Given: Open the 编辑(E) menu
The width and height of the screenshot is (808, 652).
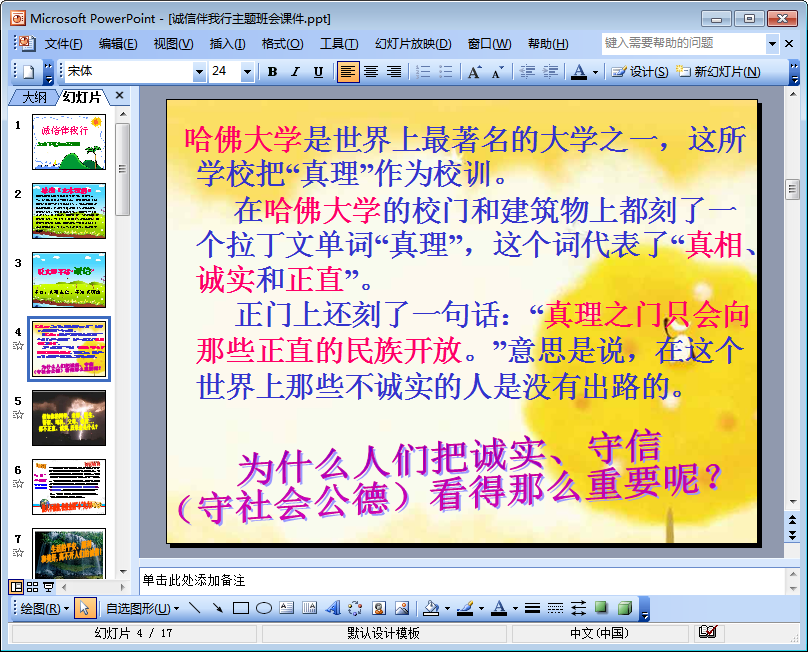Looking at the screenshot, I should [118, 44].
